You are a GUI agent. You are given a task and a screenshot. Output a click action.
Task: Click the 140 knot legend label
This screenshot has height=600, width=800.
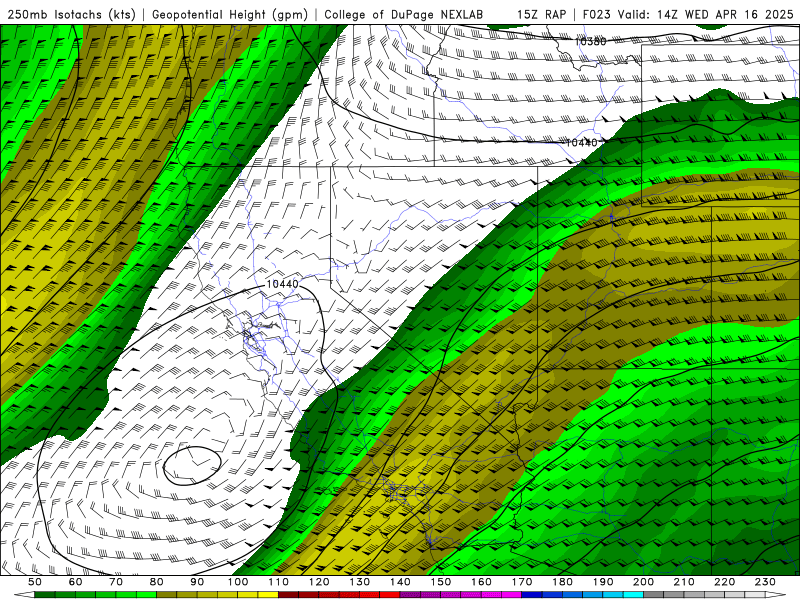(400, 582)
